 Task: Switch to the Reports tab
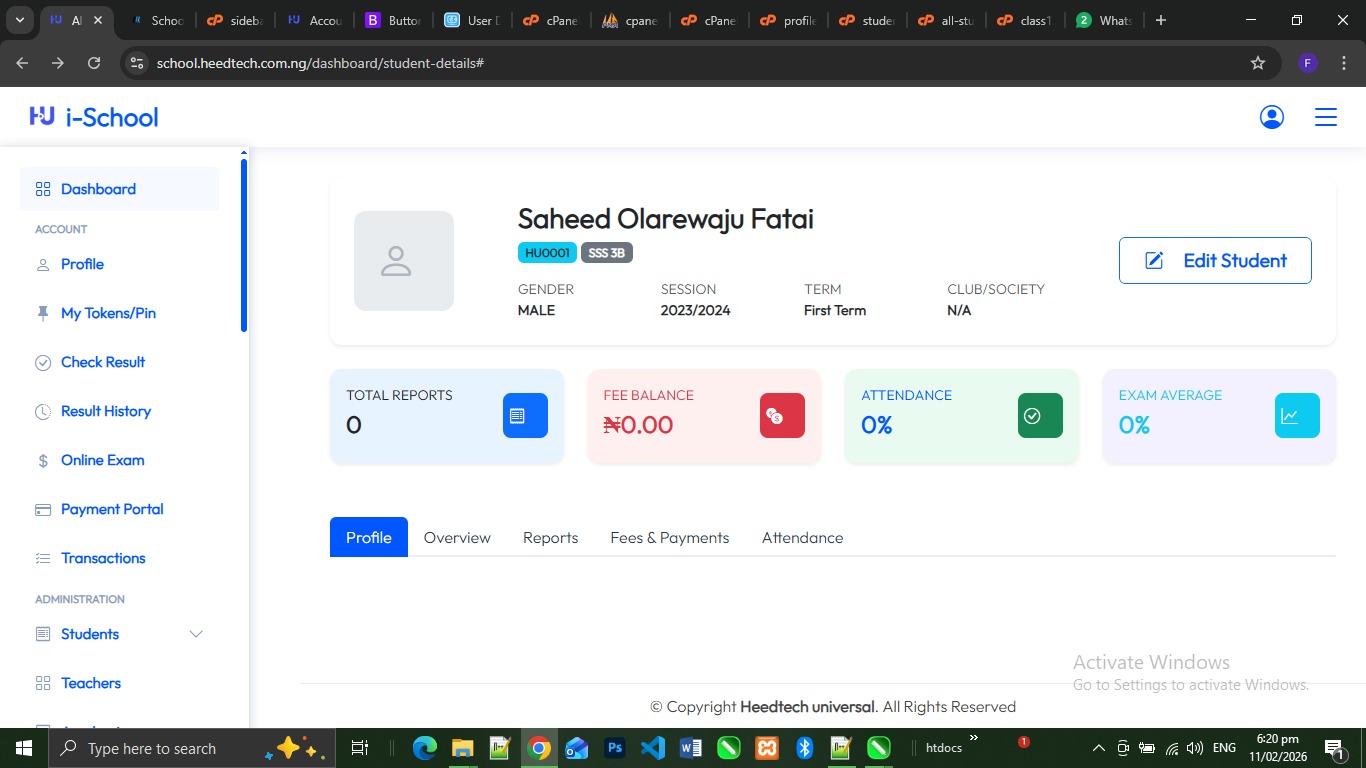550,537
